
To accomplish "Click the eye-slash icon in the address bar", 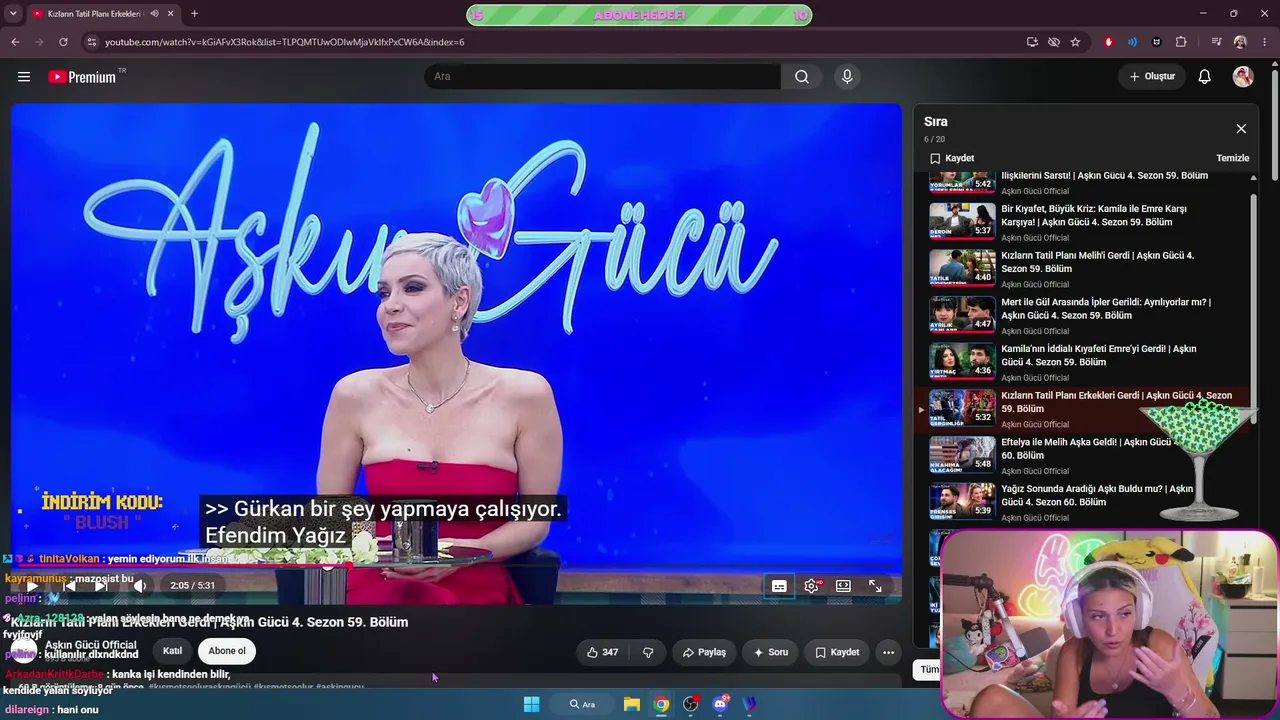I will click(x=1054, y=42).
